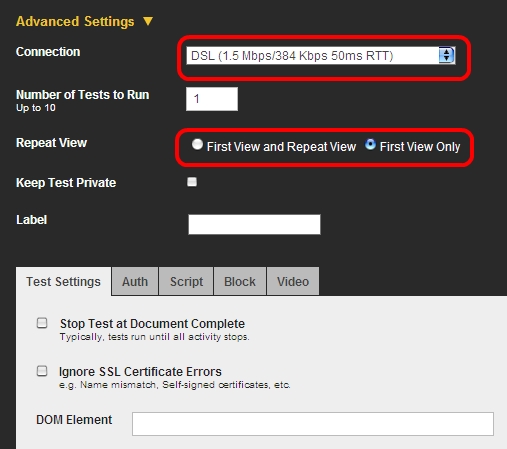Screen dimensions: 507x449
Task: Focus the Number of Tests to Run field
Action: [x=212, y=99]
